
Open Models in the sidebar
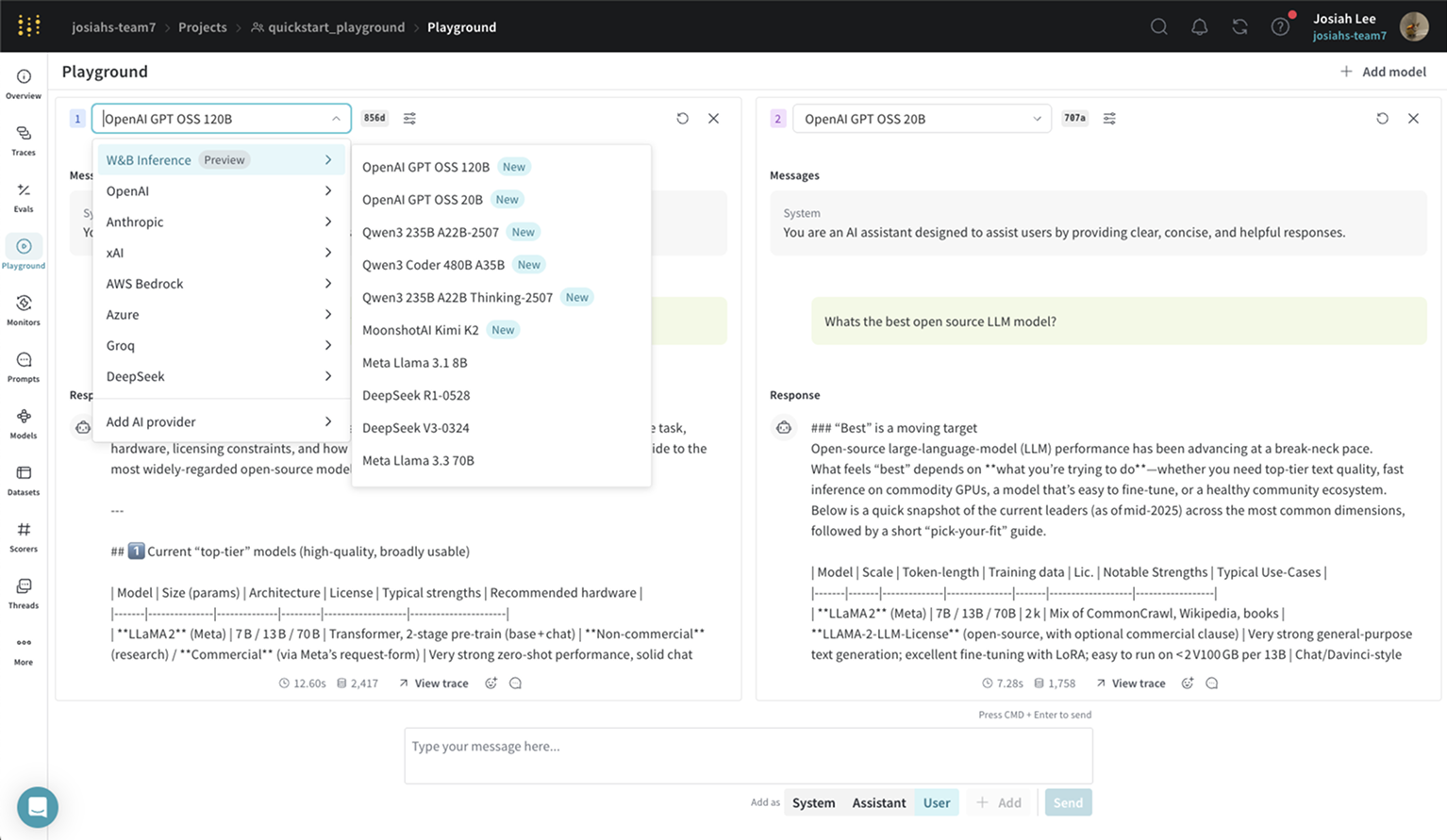click(x=24, y=422)
